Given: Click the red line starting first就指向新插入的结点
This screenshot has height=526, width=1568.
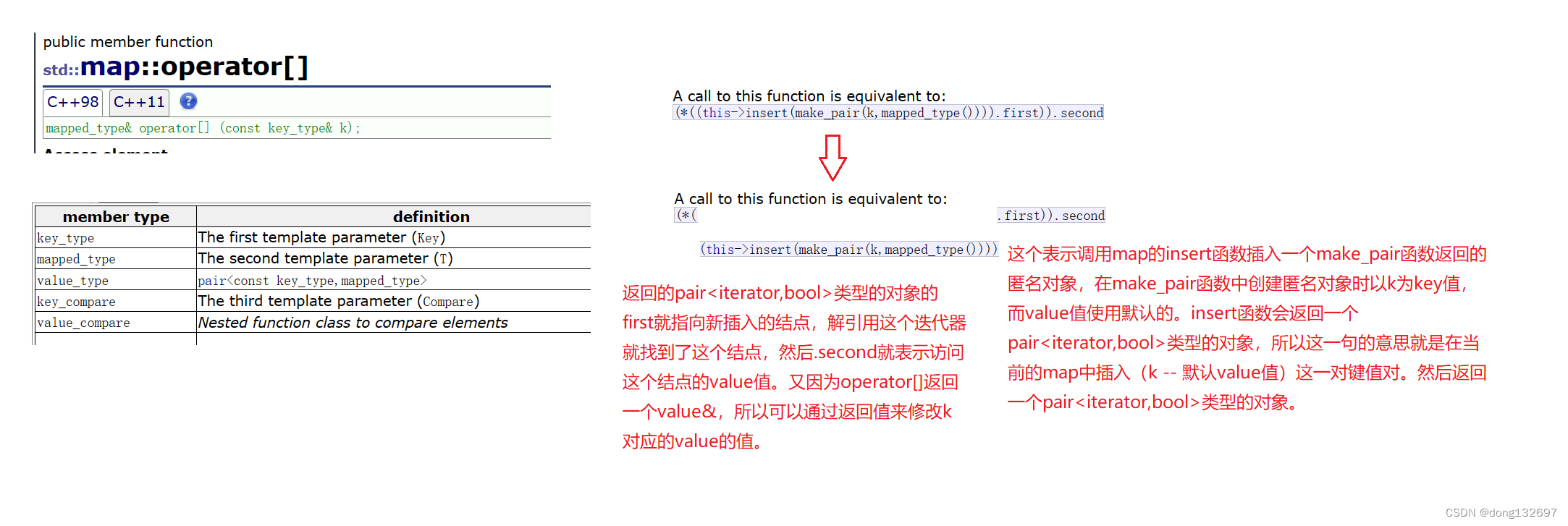Looking at the screenshot, I should [794, 323].
